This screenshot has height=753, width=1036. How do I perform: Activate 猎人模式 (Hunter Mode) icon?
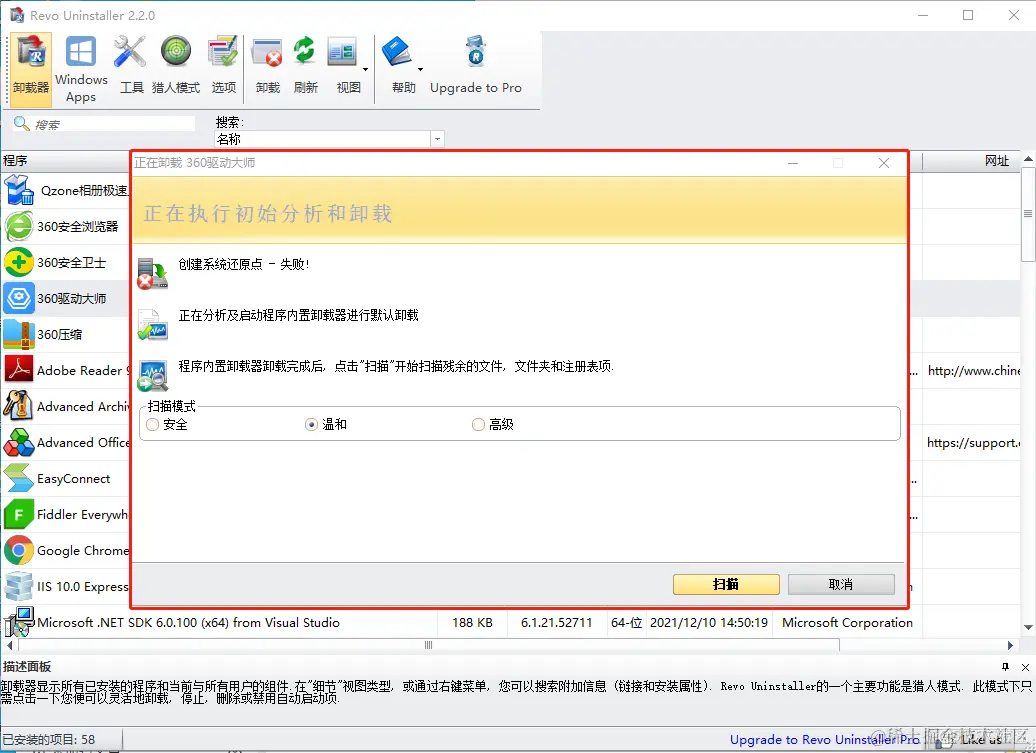[176, 52]
